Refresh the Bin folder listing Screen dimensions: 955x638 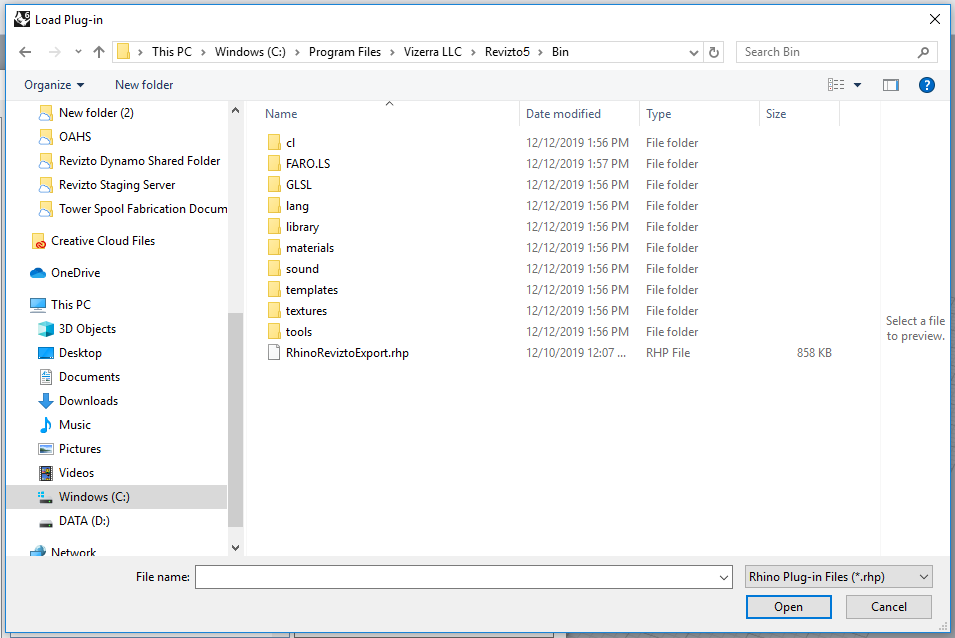coord(714,52)
